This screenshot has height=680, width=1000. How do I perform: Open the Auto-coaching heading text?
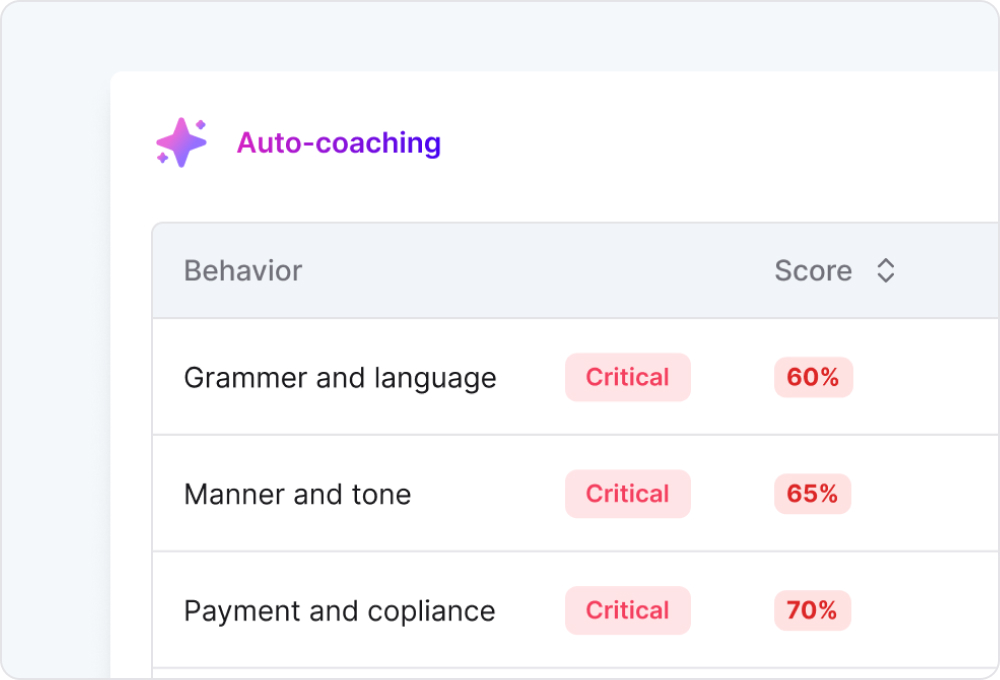click(x=339, y=143)
